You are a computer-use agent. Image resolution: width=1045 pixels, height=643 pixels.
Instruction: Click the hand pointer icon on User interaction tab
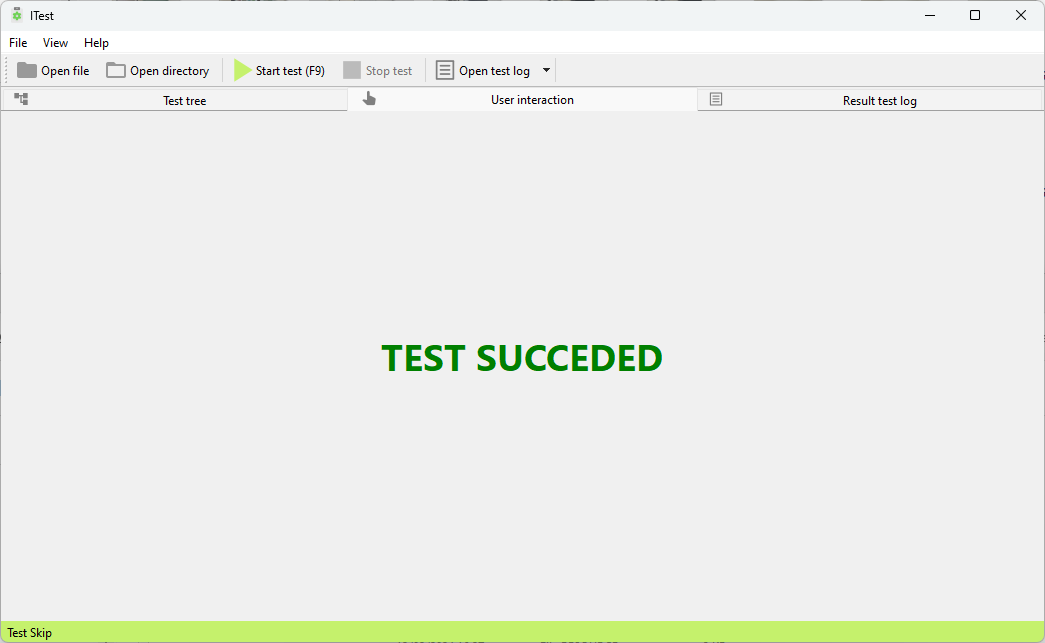coord(369,99)
